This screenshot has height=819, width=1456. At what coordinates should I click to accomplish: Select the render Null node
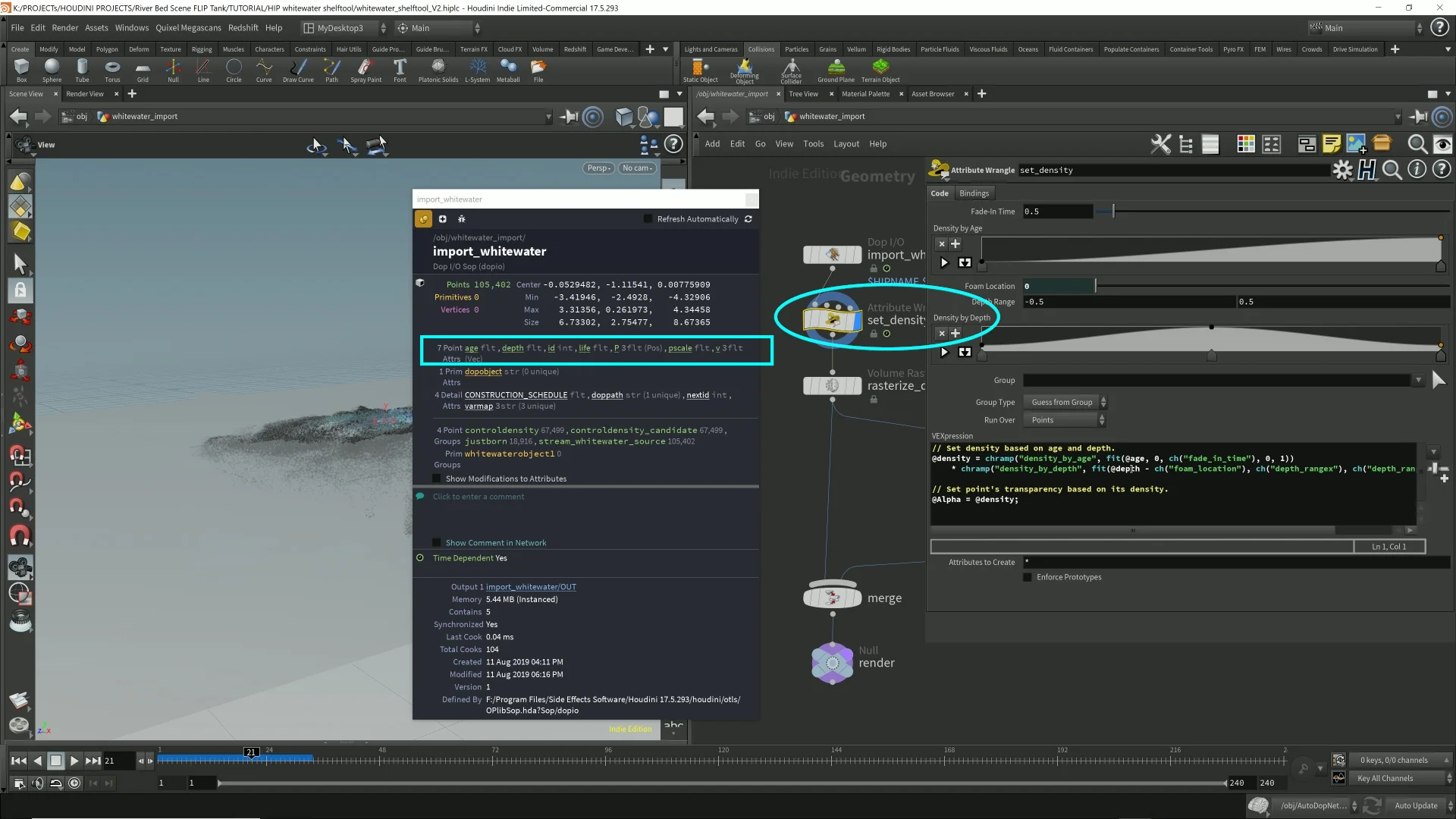click(x=832, y=663)
